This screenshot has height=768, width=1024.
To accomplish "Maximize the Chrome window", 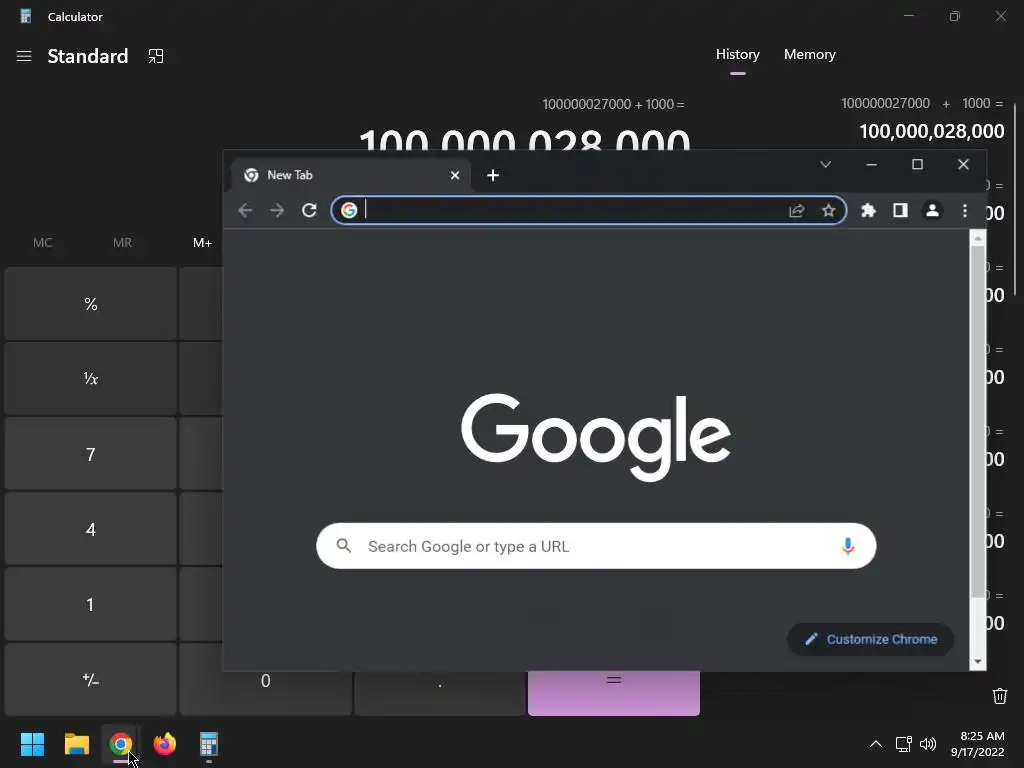I will point(917,165).
